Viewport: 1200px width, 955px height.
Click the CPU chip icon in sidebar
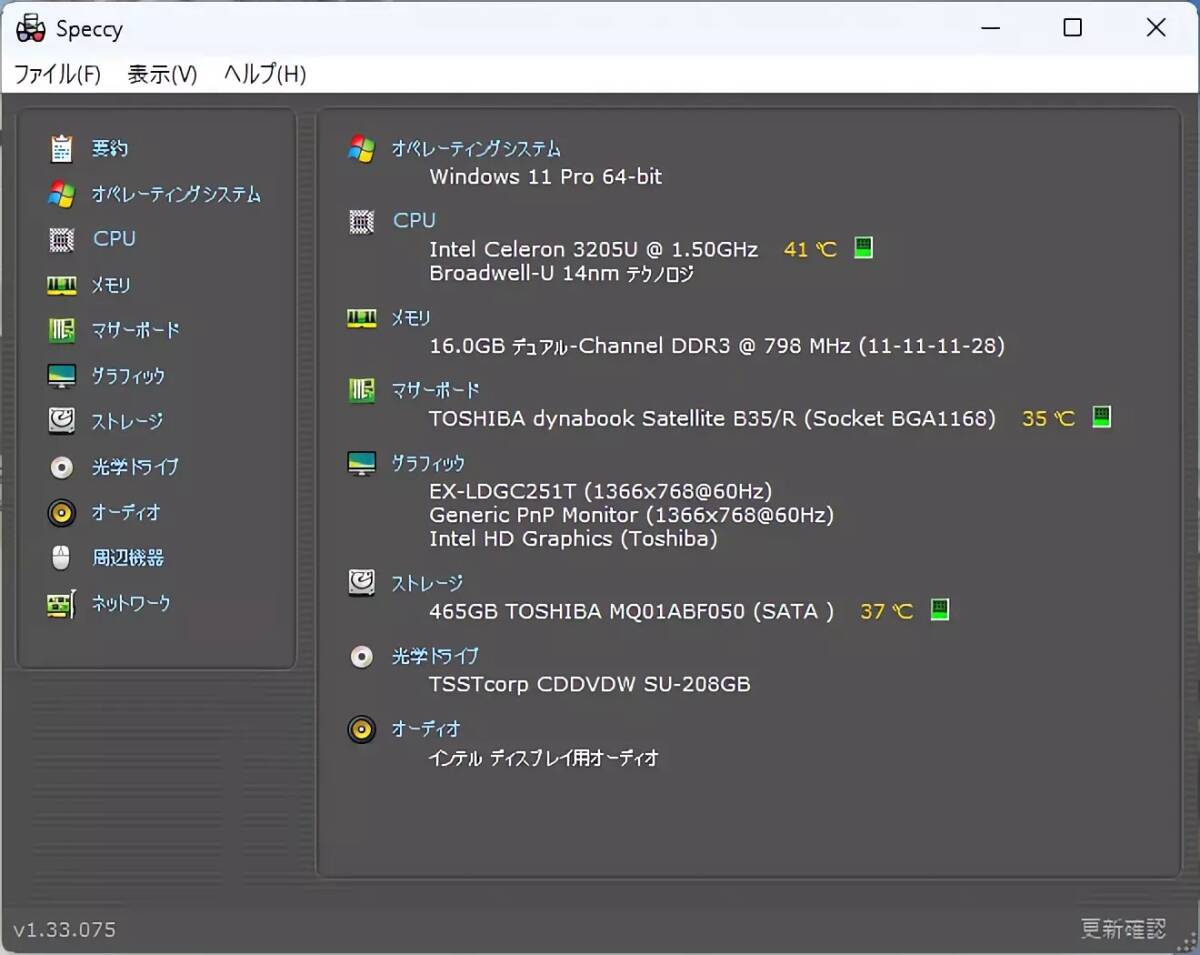62,240
